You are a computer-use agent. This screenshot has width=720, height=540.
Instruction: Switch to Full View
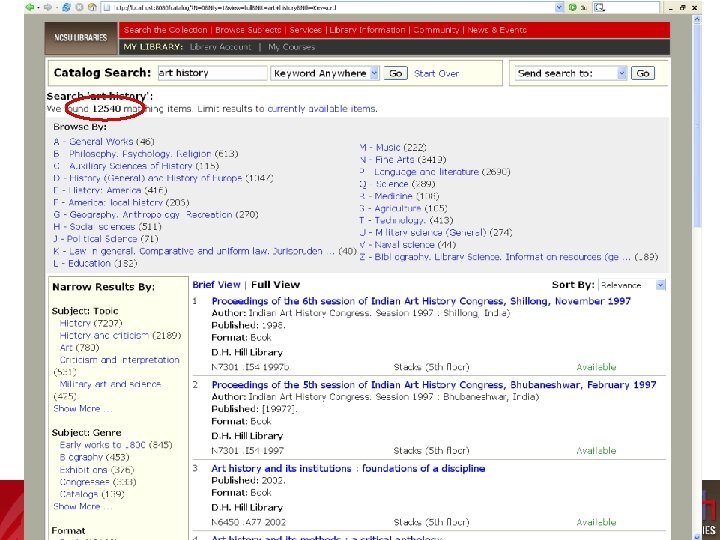276,285
